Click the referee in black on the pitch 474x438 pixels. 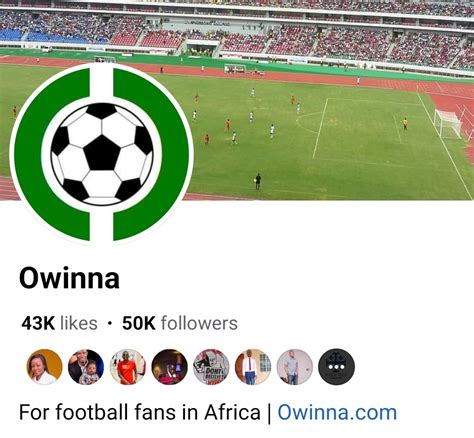257,182
